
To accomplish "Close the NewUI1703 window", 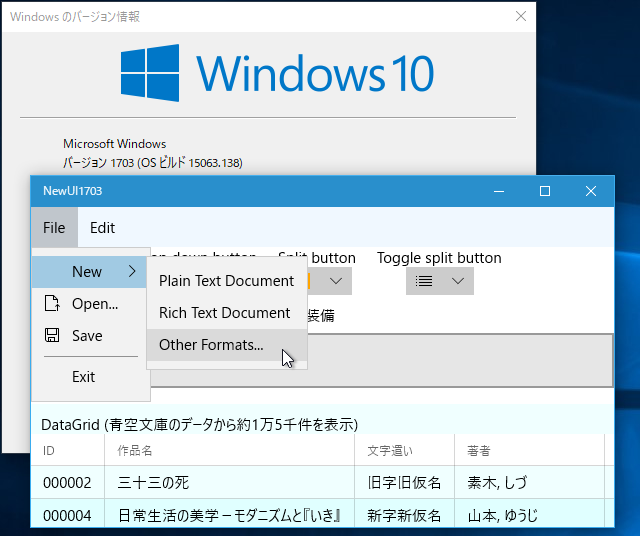I will [x=591, y=191].
